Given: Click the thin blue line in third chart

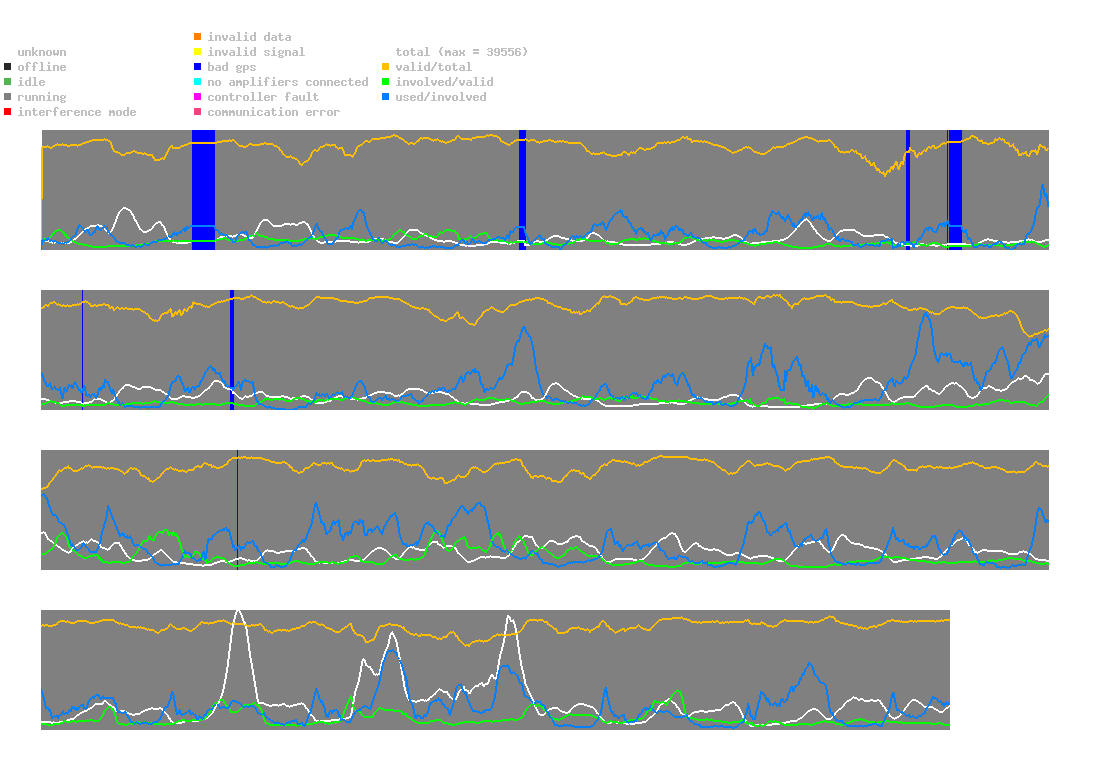Looking at the screenshot, I should pos(237,510).
